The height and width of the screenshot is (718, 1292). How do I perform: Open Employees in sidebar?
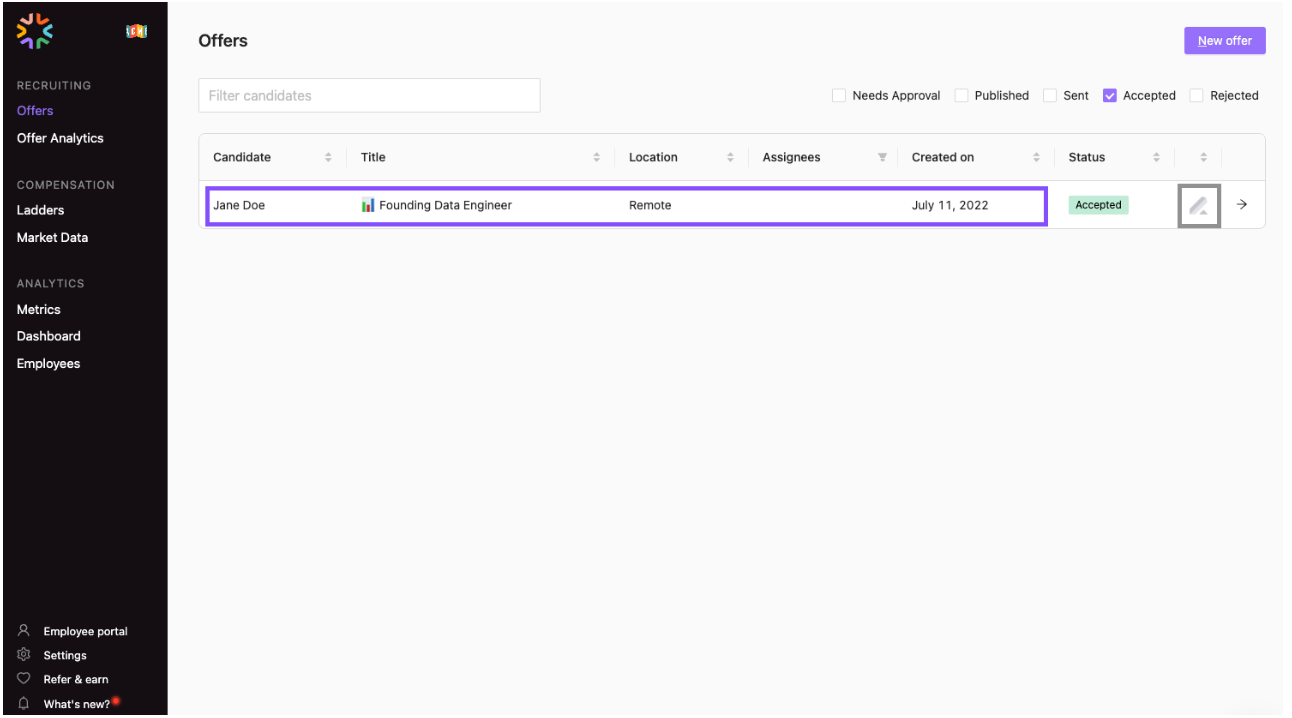tap(48, 363)
